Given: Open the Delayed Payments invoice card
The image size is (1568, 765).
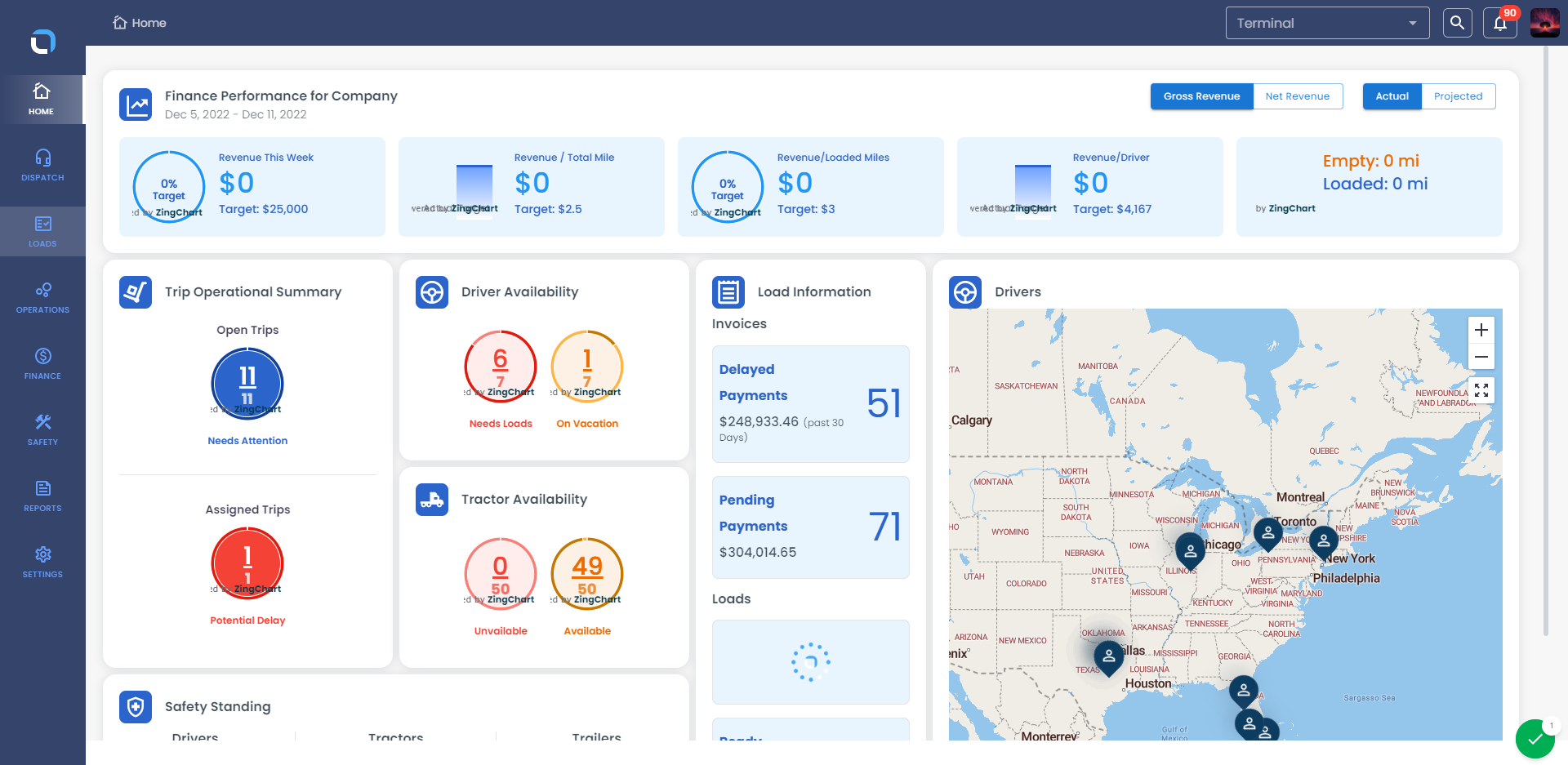Looking at the screenshot, I should click(x=811, y=404).
